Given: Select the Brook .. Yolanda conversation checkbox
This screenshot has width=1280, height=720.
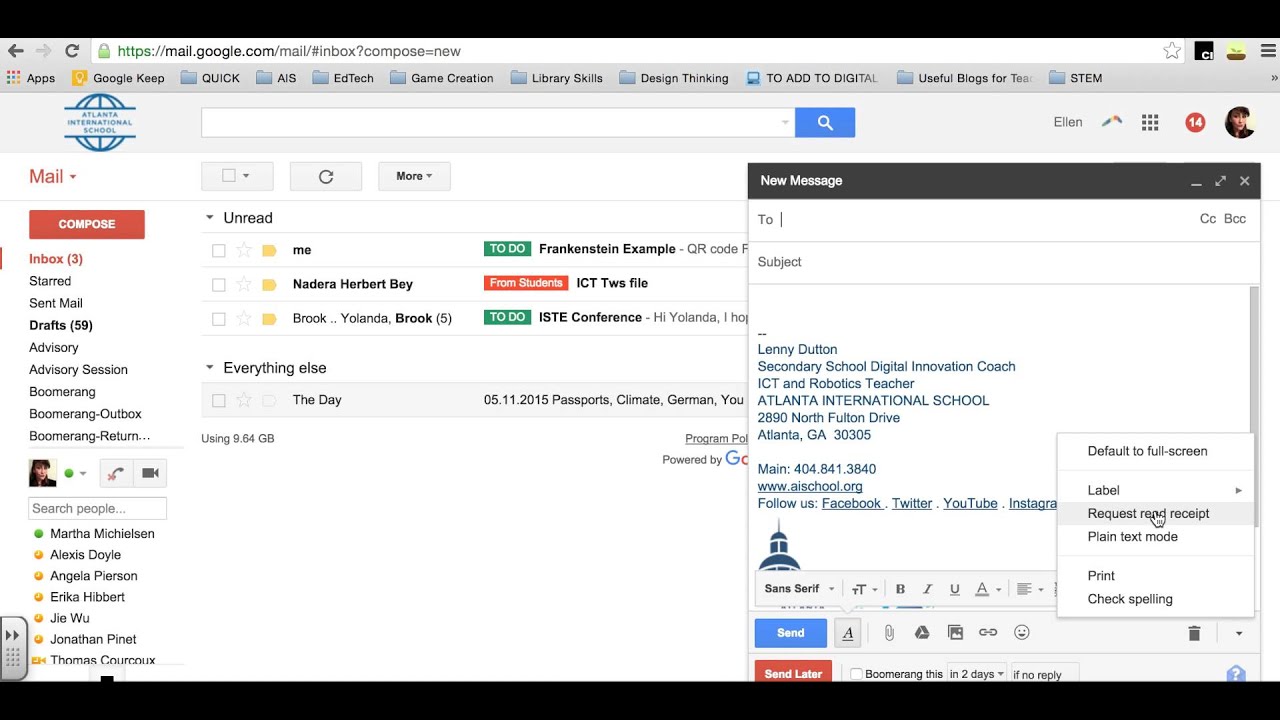Looking at the screenshot, I should point(219,318).
